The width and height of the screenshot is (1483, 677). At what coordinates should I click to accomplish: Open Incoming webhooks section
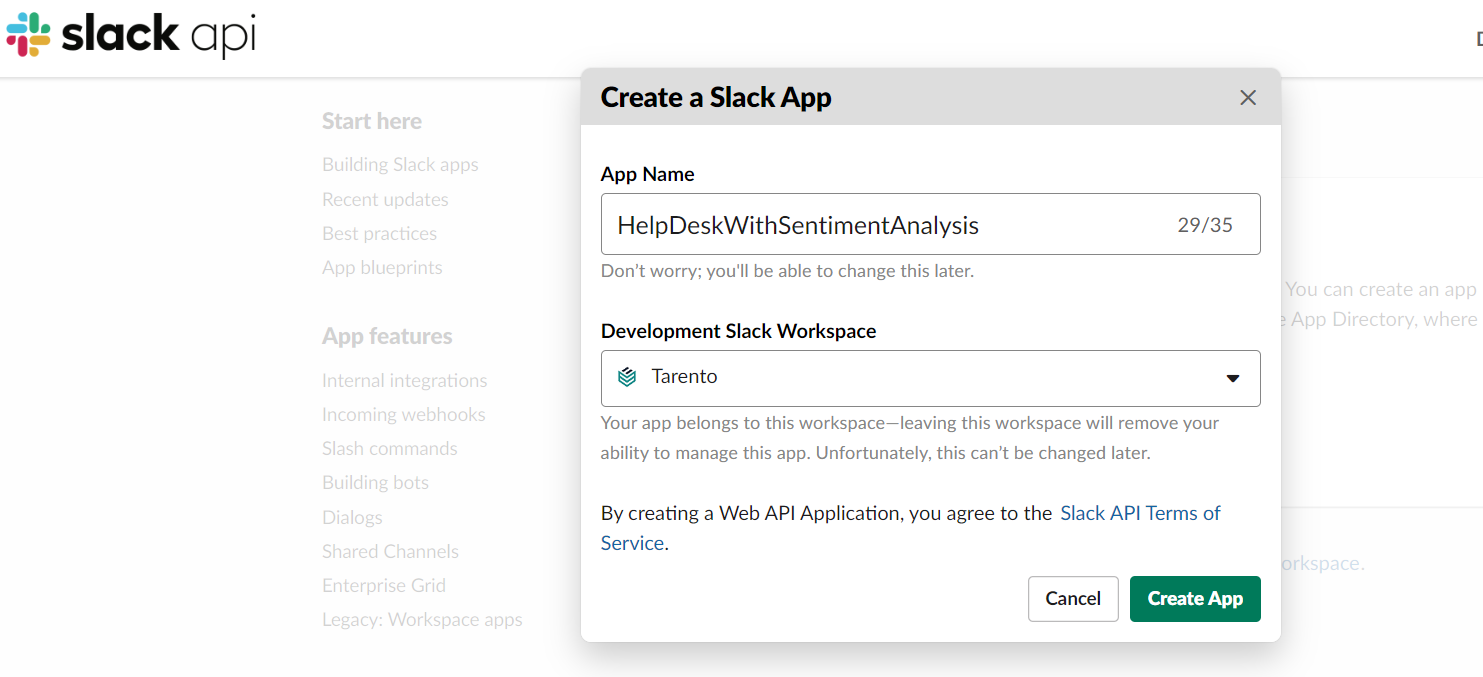point(403,414)
